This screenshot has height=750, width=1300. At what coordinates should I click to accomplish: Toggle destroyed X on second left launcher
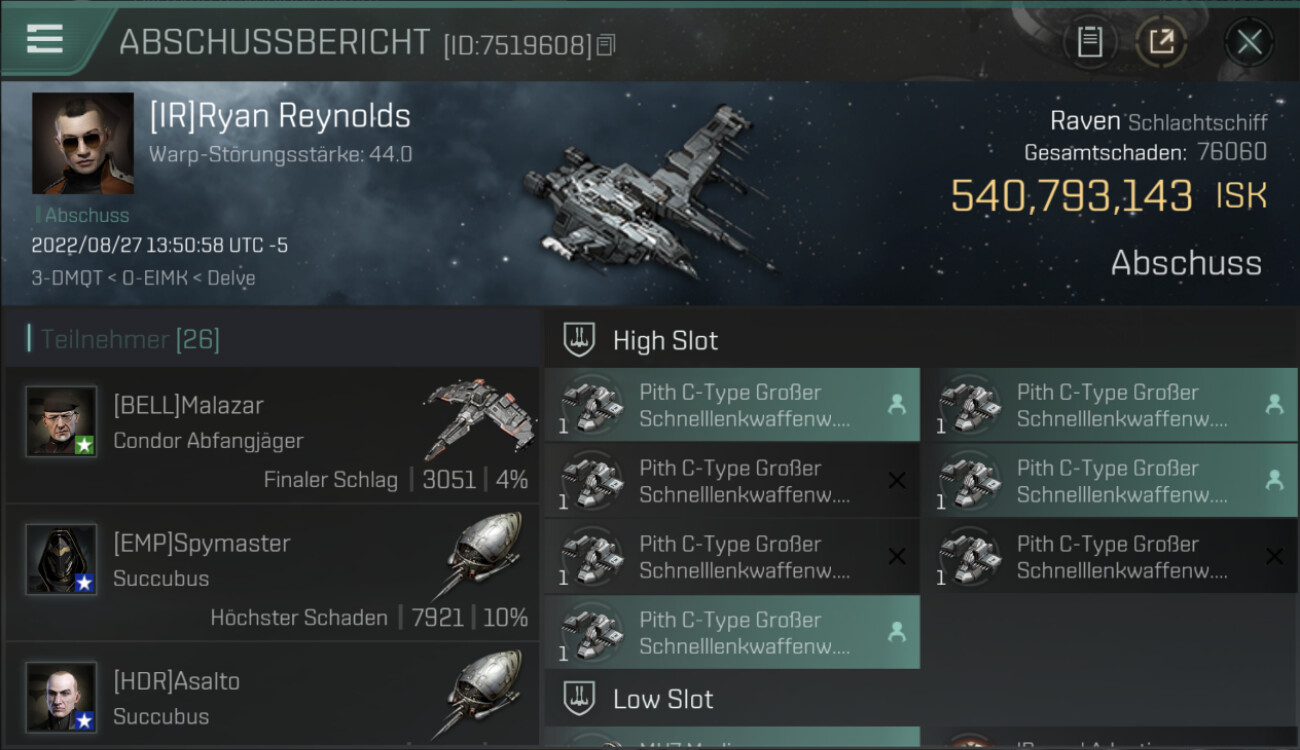[897, 481]
